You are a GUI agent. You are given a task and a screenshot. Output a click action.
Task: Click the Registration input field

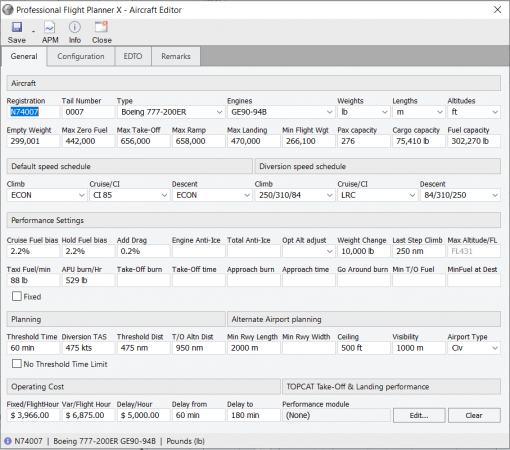(x=33, y=112)
